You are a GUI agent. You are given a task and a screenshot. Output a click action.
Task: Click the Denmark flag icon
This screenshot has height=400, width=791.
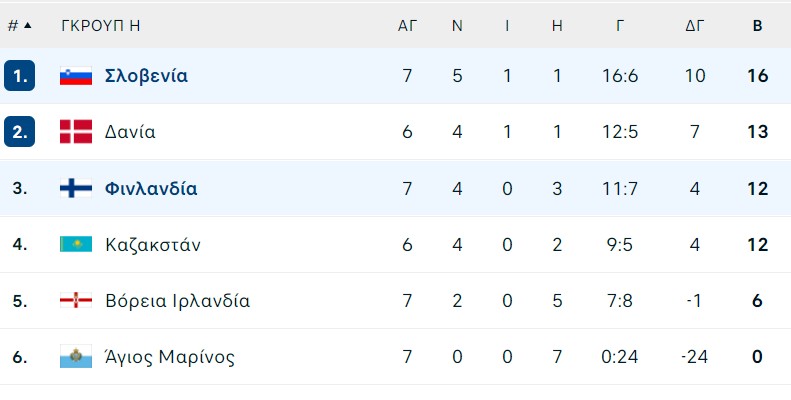click(x=76, y=132)
